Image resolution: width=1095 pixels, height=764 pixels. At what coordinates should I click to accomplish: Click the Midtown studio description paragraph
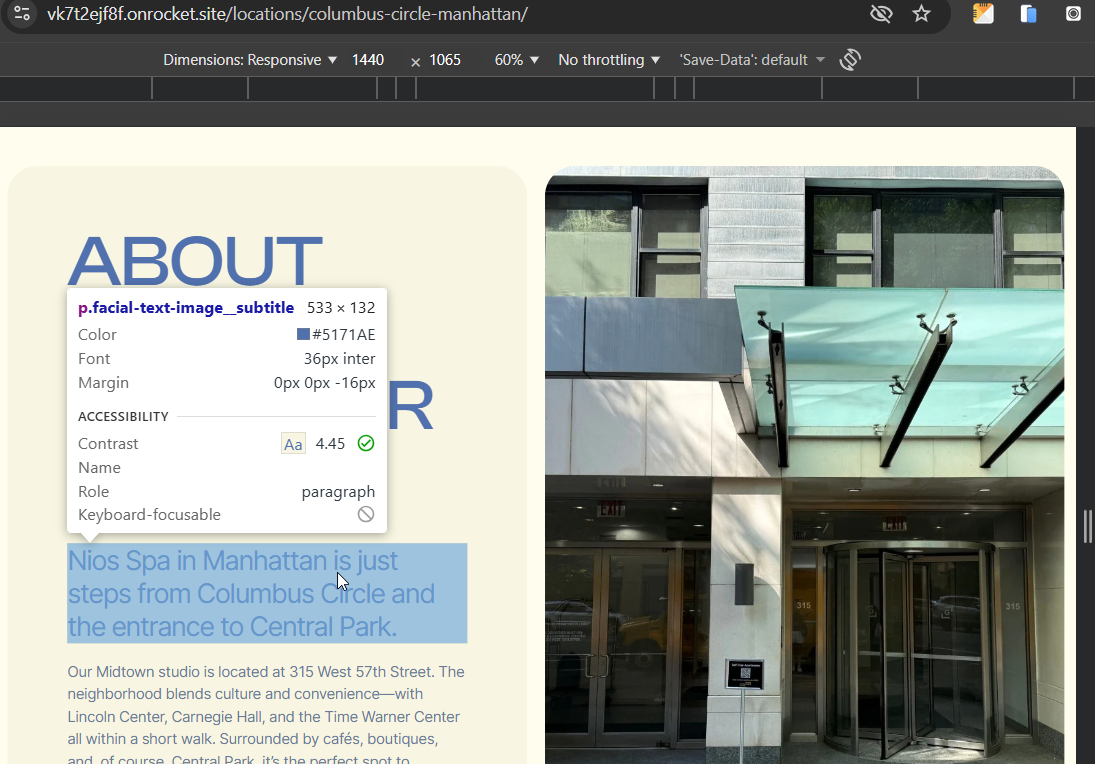coord(267,714)
